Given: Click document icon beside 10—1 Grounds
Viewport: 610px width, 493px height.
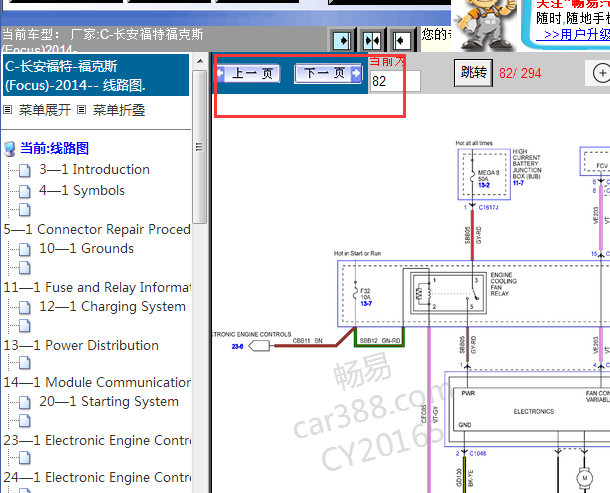Looking at the screenshot, I should [x=25, y=249].
